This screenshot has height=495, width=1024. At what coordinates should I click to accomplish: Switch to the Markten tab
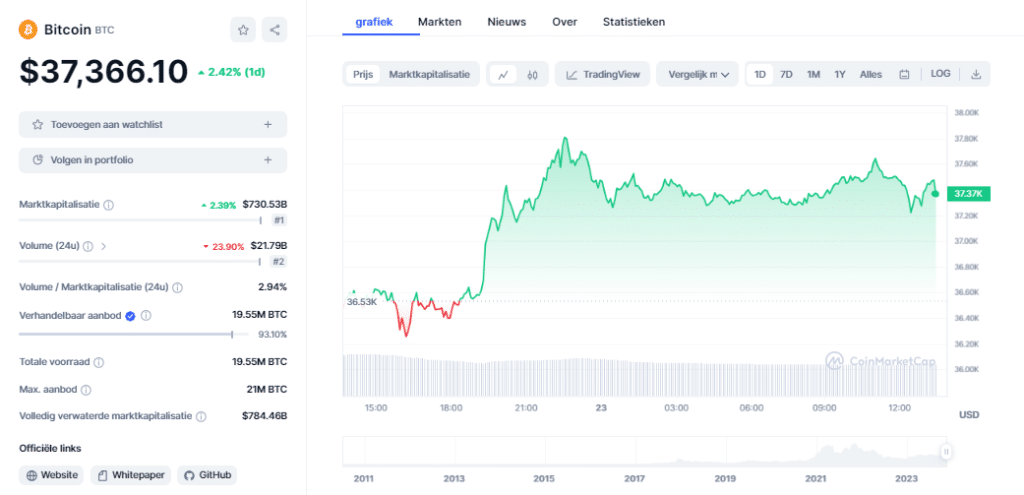coord(440,22)
